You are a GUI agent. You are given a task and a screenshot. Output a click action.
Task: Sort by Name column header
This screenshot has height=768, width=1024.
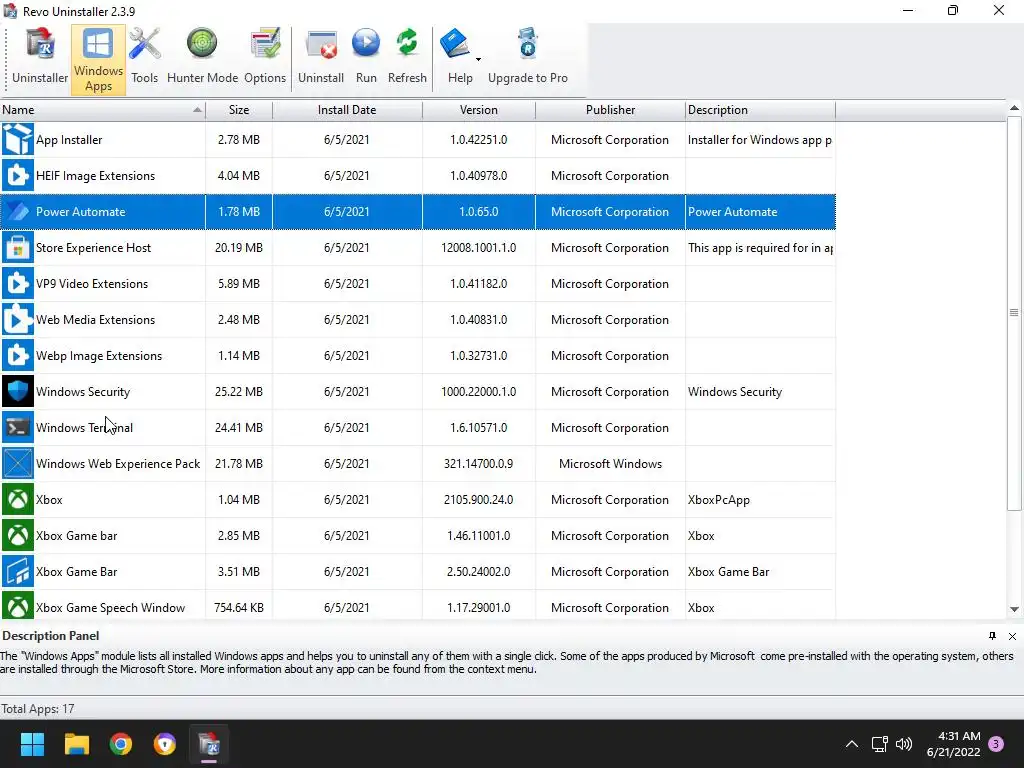(103, 110)
